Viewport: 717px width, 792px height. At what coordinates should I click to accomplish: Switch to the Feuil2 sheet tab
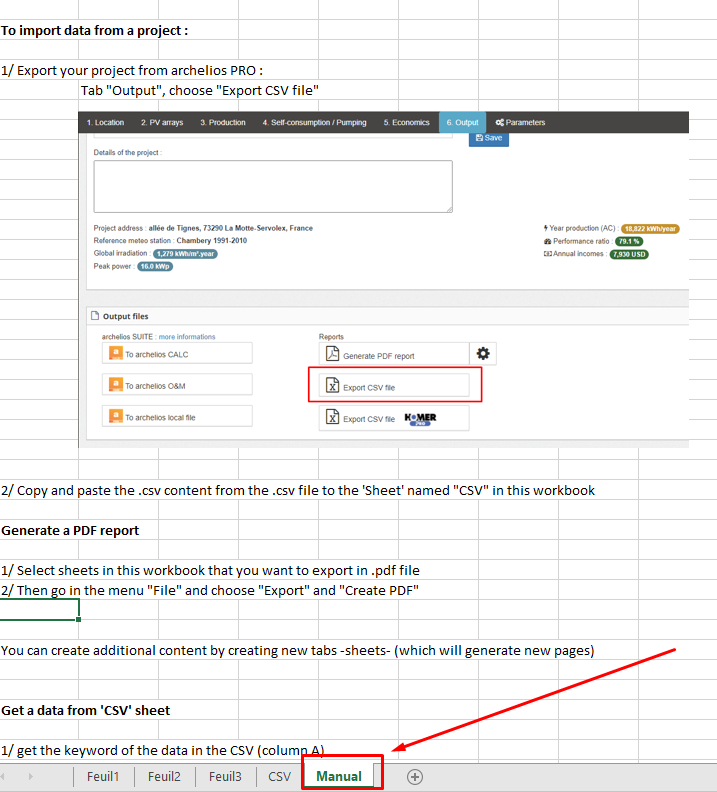click(164, 776)
